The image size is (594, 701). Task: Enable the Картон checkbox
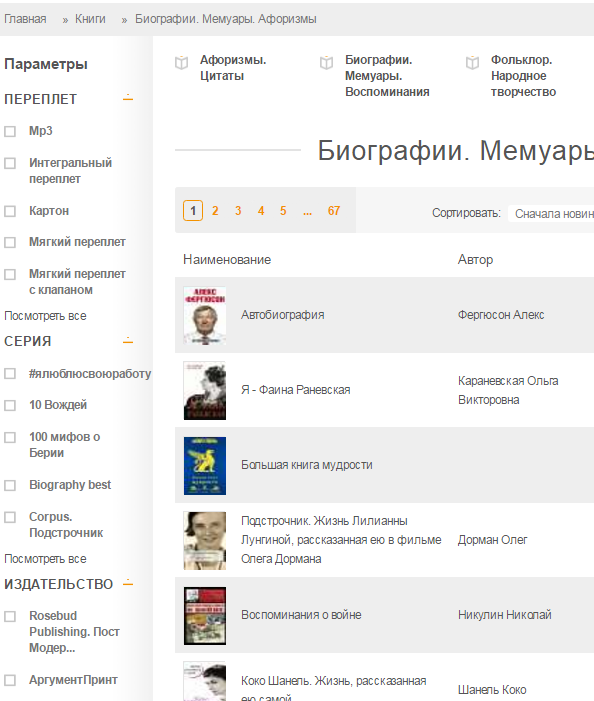click(x=10, y=211)
